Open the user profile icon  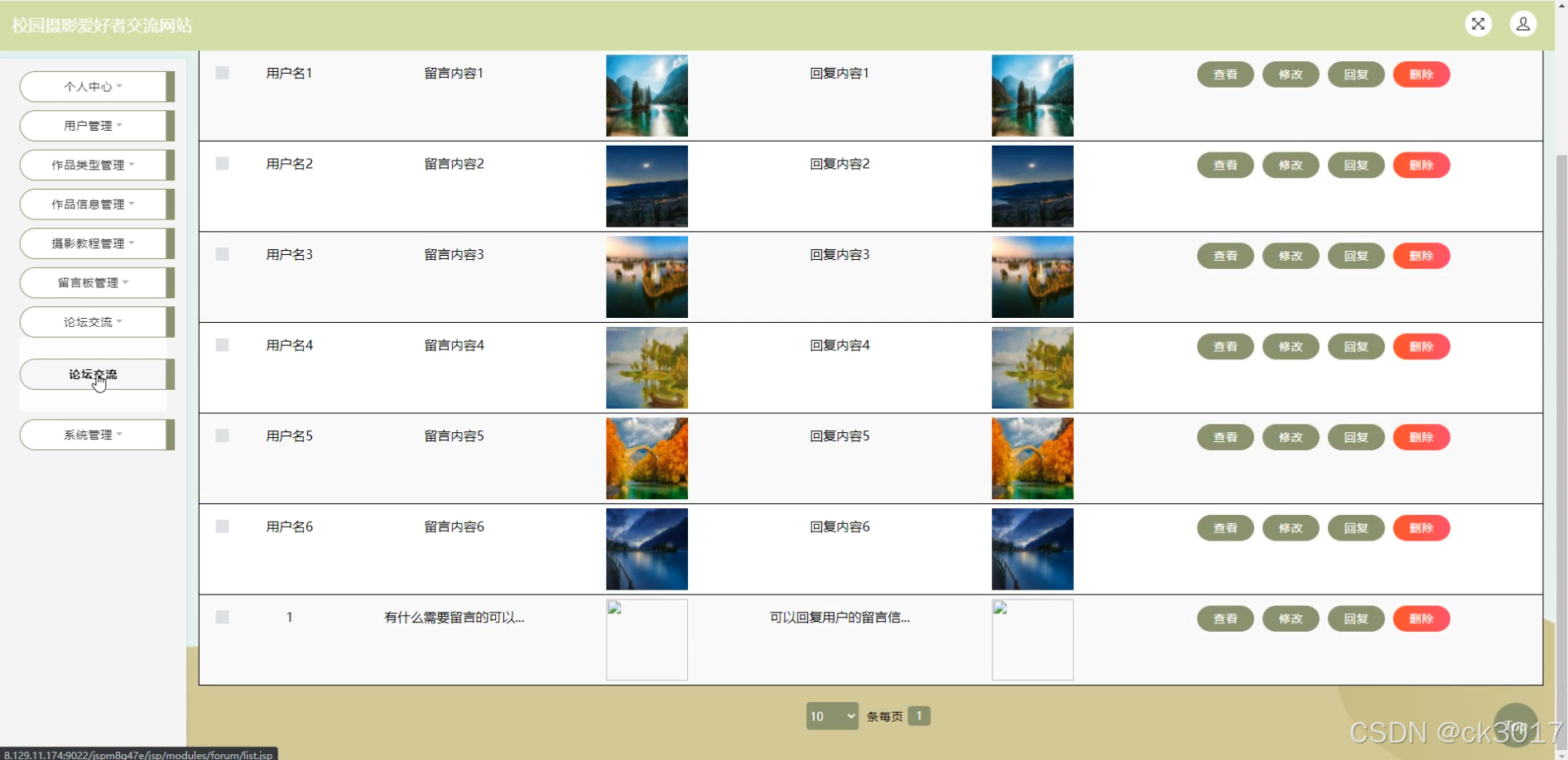click(1523, 24)
